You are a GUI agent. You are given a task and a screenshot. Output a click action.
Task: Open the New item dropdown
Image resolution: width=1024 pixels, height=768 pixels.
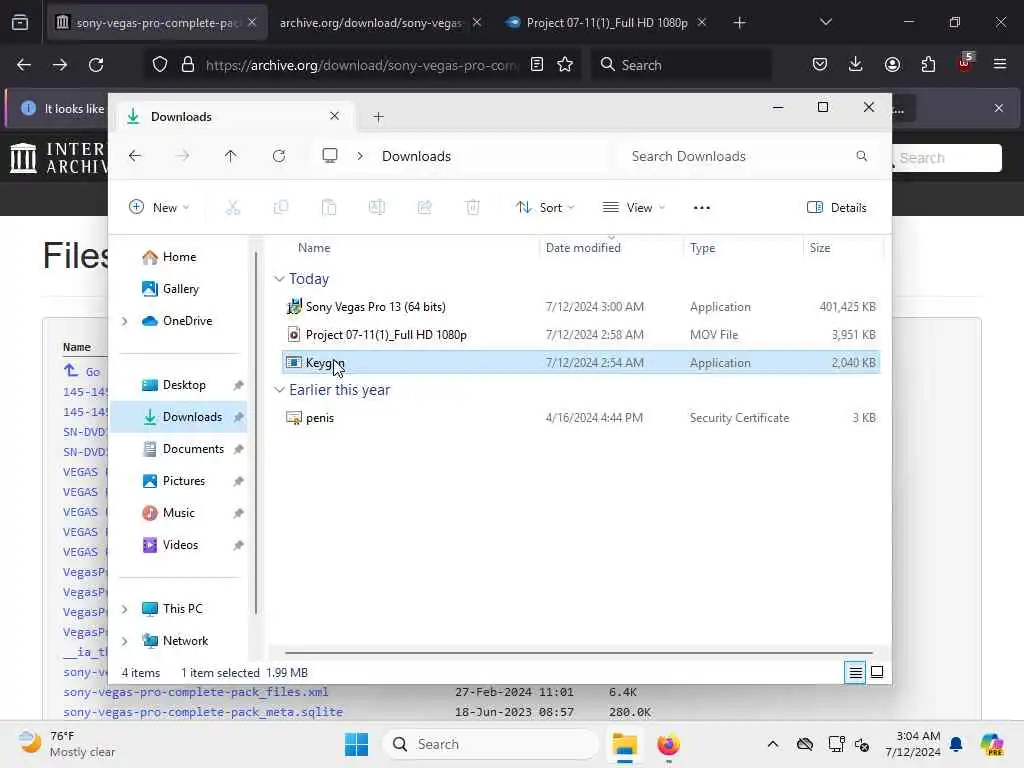pos(159,208)
